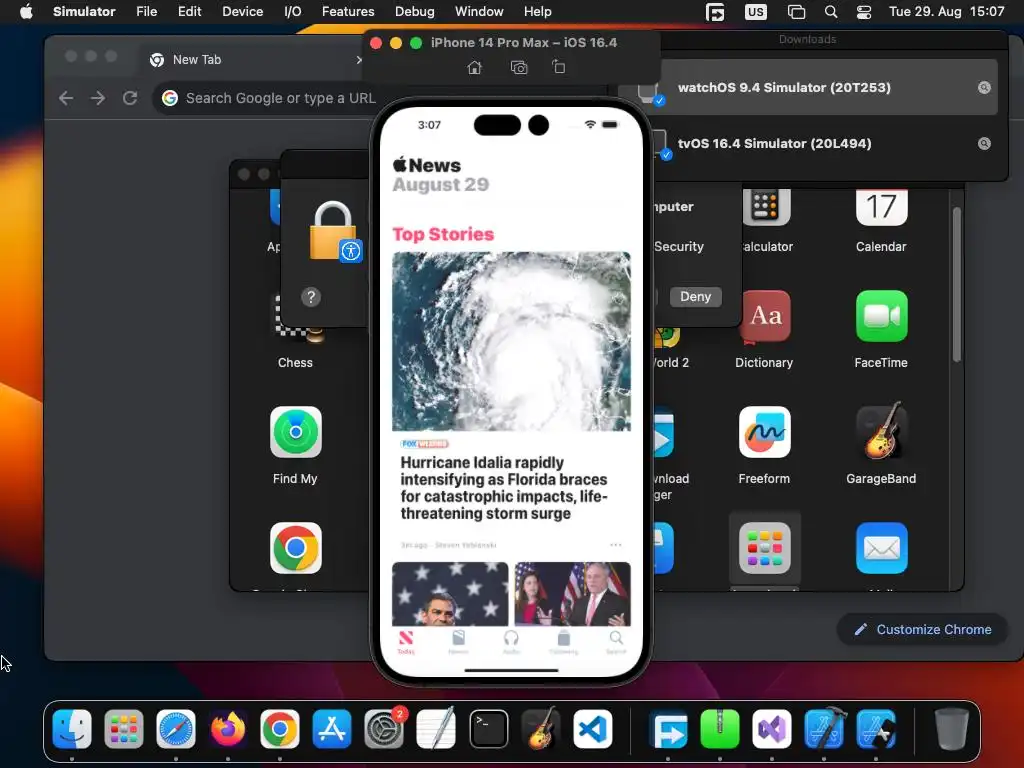Open the News+ tab in News app

(458, 641)
